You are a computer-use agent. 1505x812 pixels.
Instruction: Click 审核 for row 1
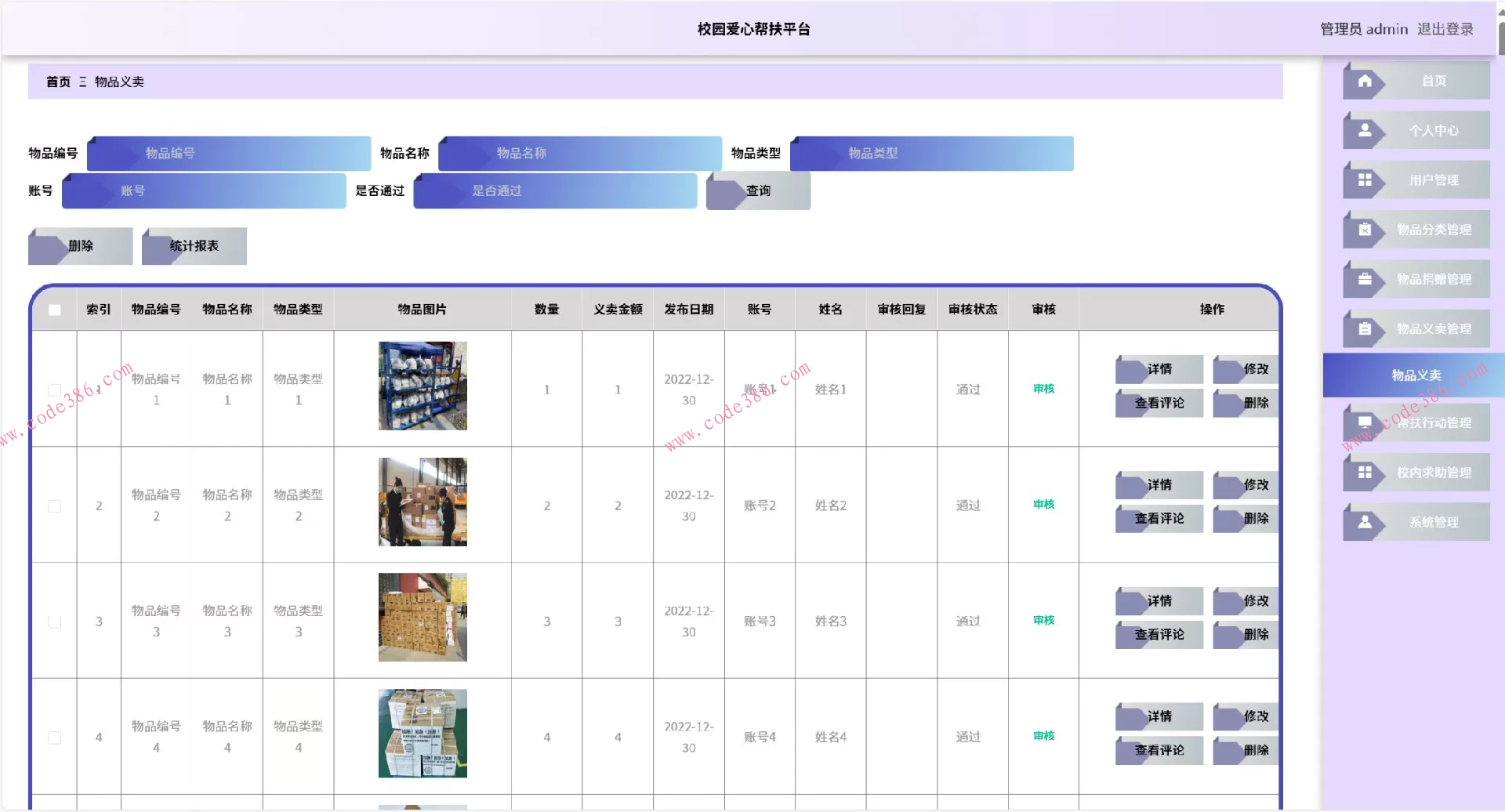tap(1043, 389)
